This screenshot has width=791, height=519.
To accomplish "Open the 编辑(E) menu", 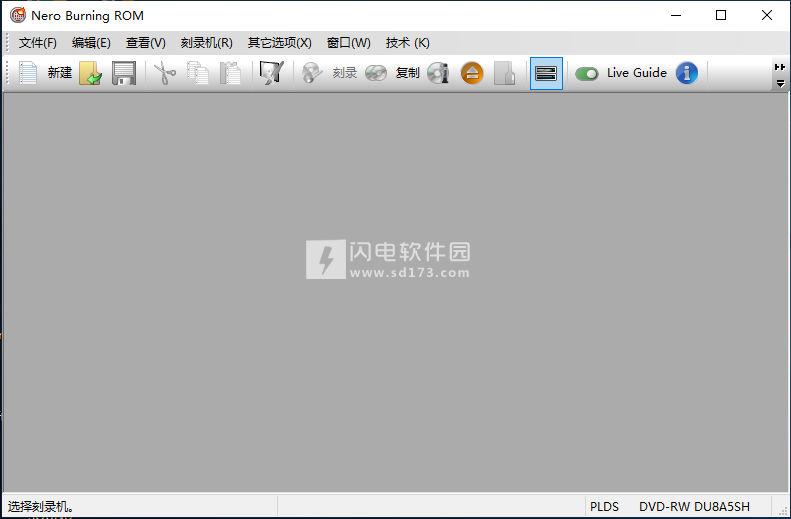I will point(91,43).
